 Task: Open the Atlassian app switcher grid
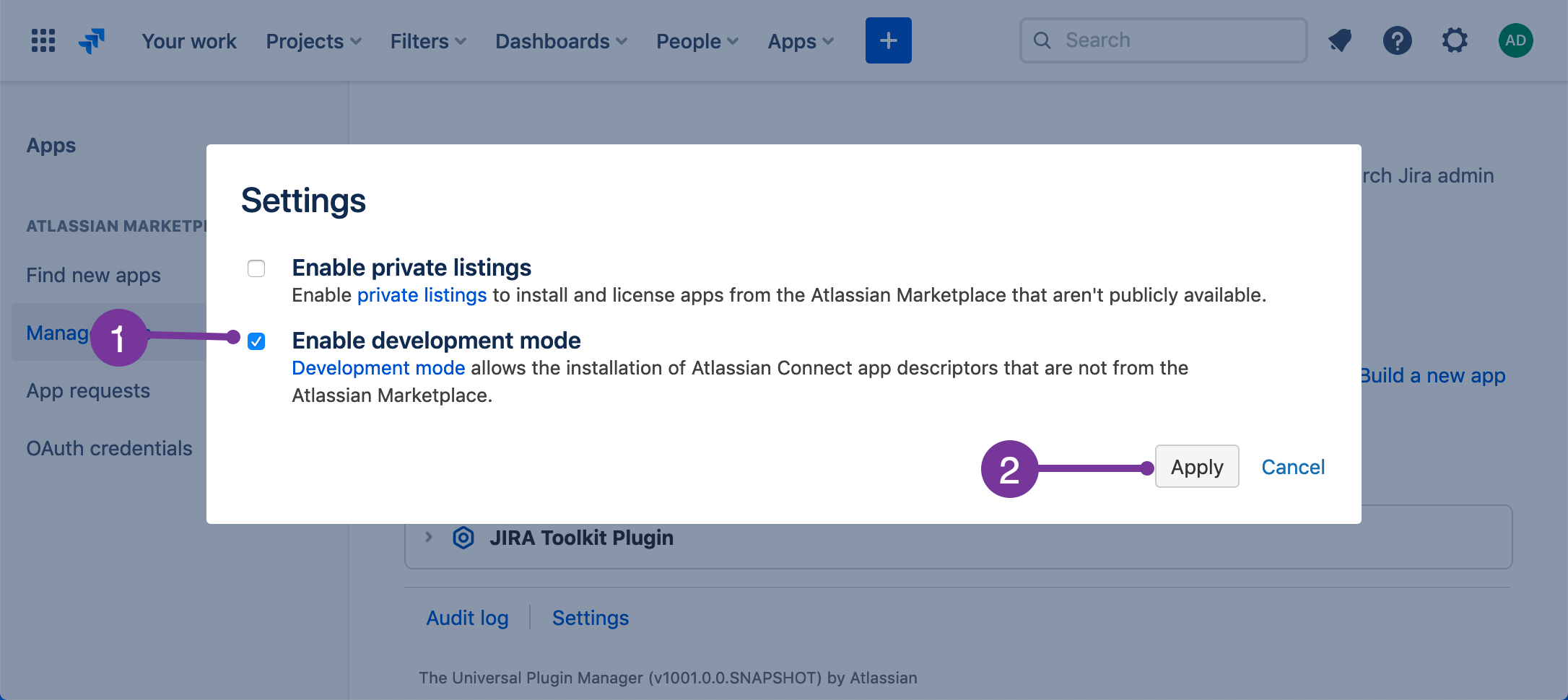(x=42, y=40)
